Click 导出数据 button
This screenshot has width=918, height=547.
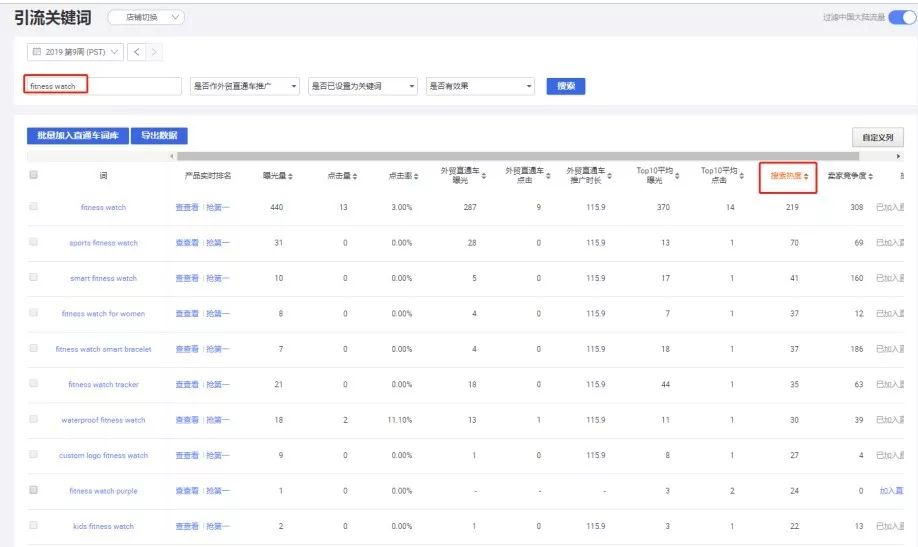click(159, 136)
